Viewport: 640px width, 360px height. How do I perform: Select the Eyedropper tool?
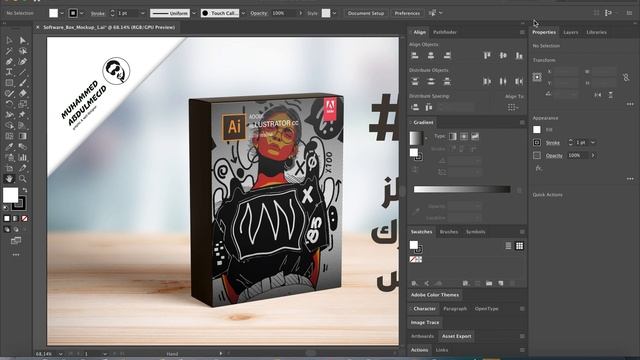coord(9,147)
